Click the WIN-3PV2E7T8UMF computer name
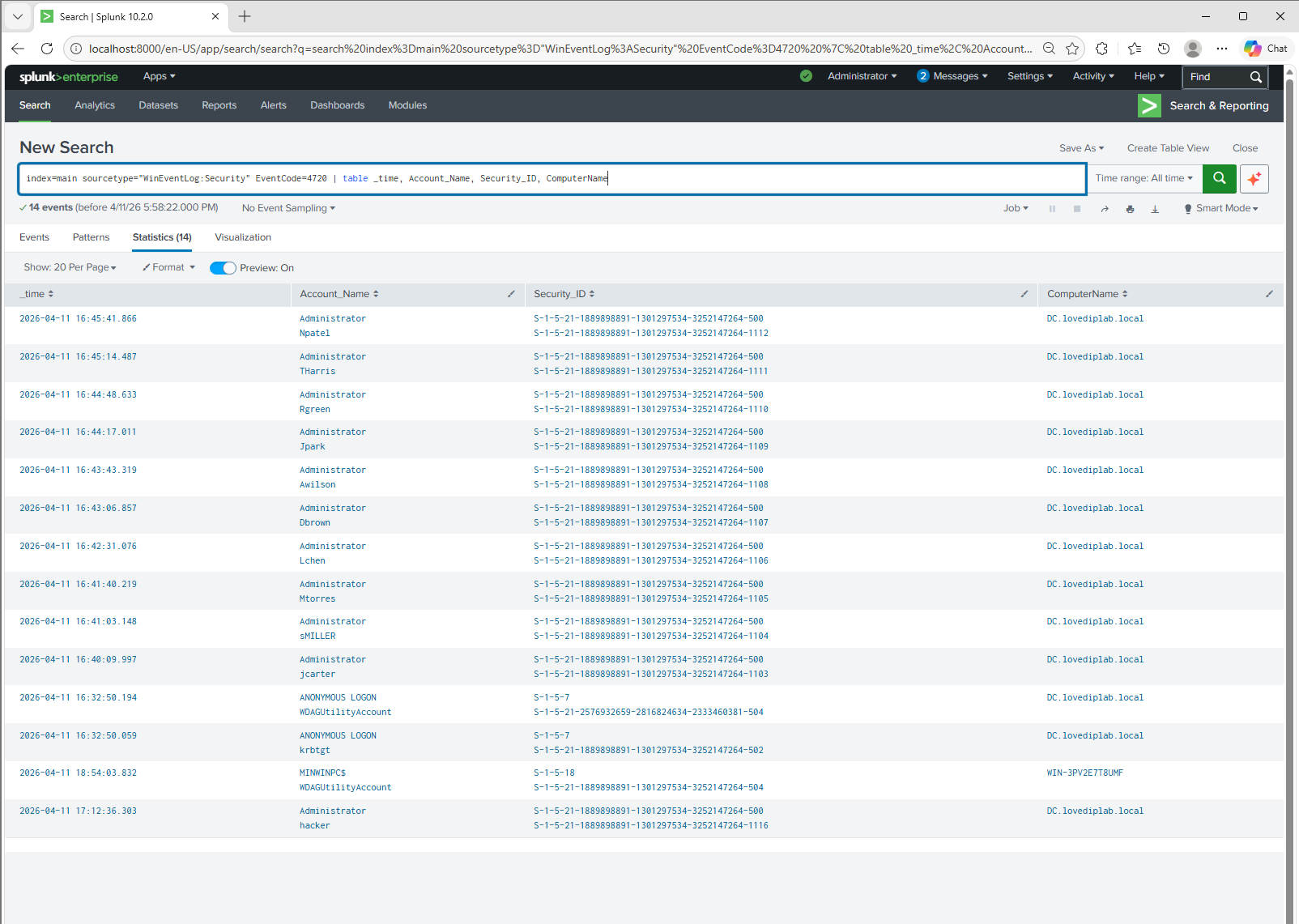1299x924 pixels. click(1085, 773)
